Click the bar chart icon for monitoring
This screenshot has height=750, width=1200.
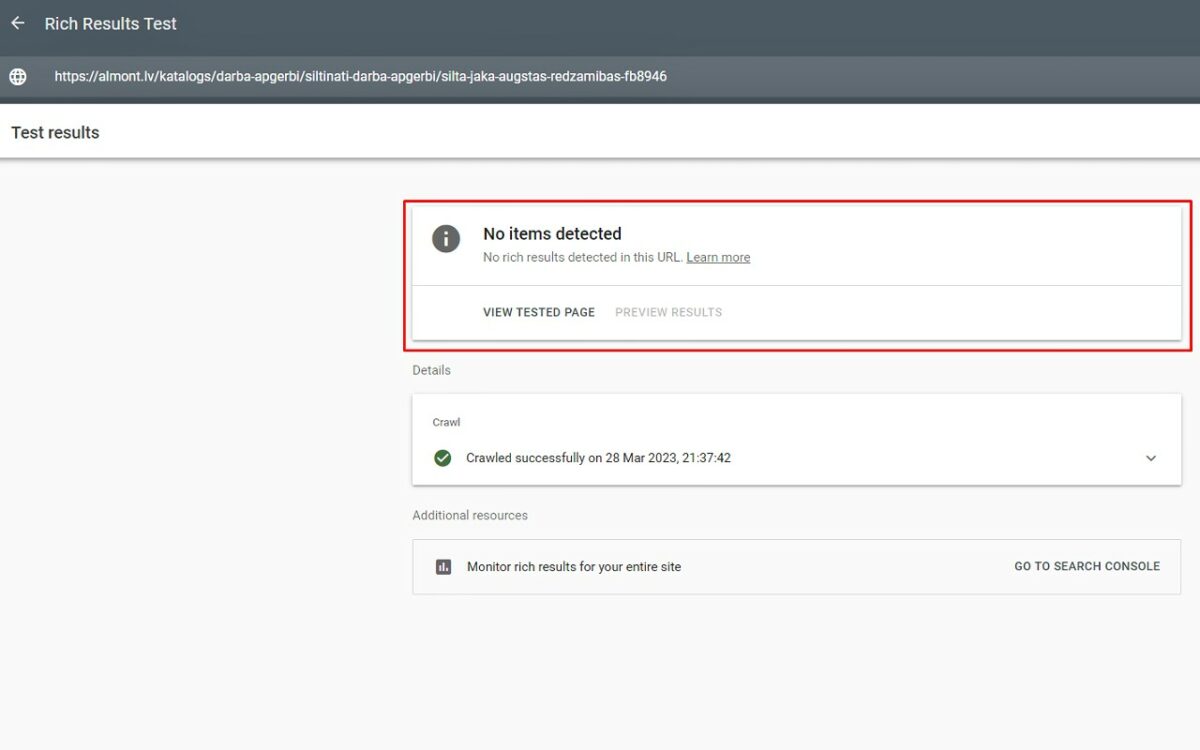point(443,567)
